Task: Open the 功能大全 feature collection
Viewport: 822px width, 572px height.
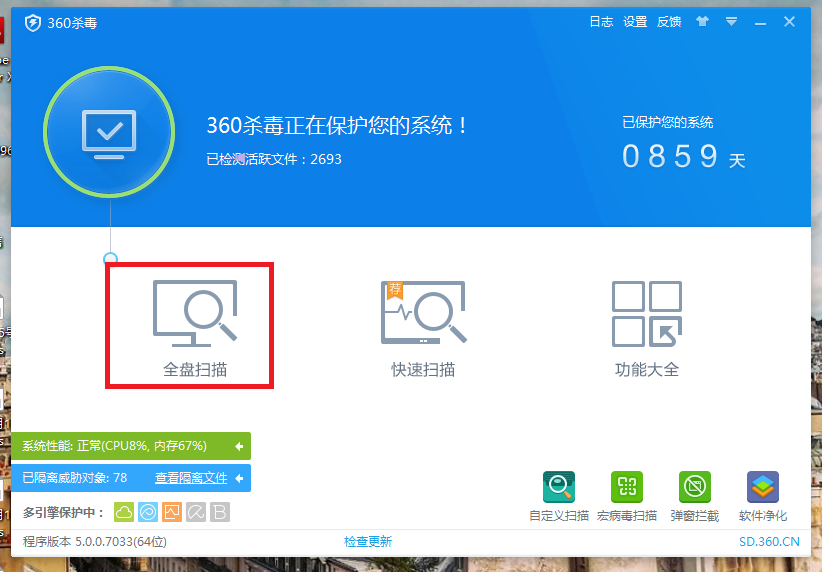Action: pos(646,325)
